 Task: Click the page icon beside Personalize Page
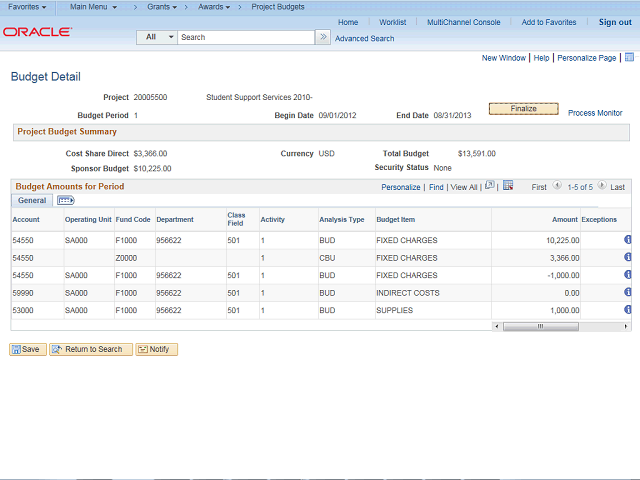coord(628,58)
